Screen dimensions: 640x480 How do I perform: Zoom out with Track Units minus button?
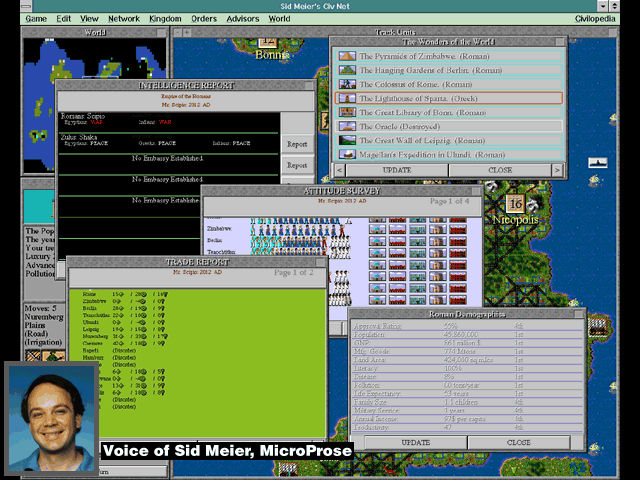click(x=178, y=32)
